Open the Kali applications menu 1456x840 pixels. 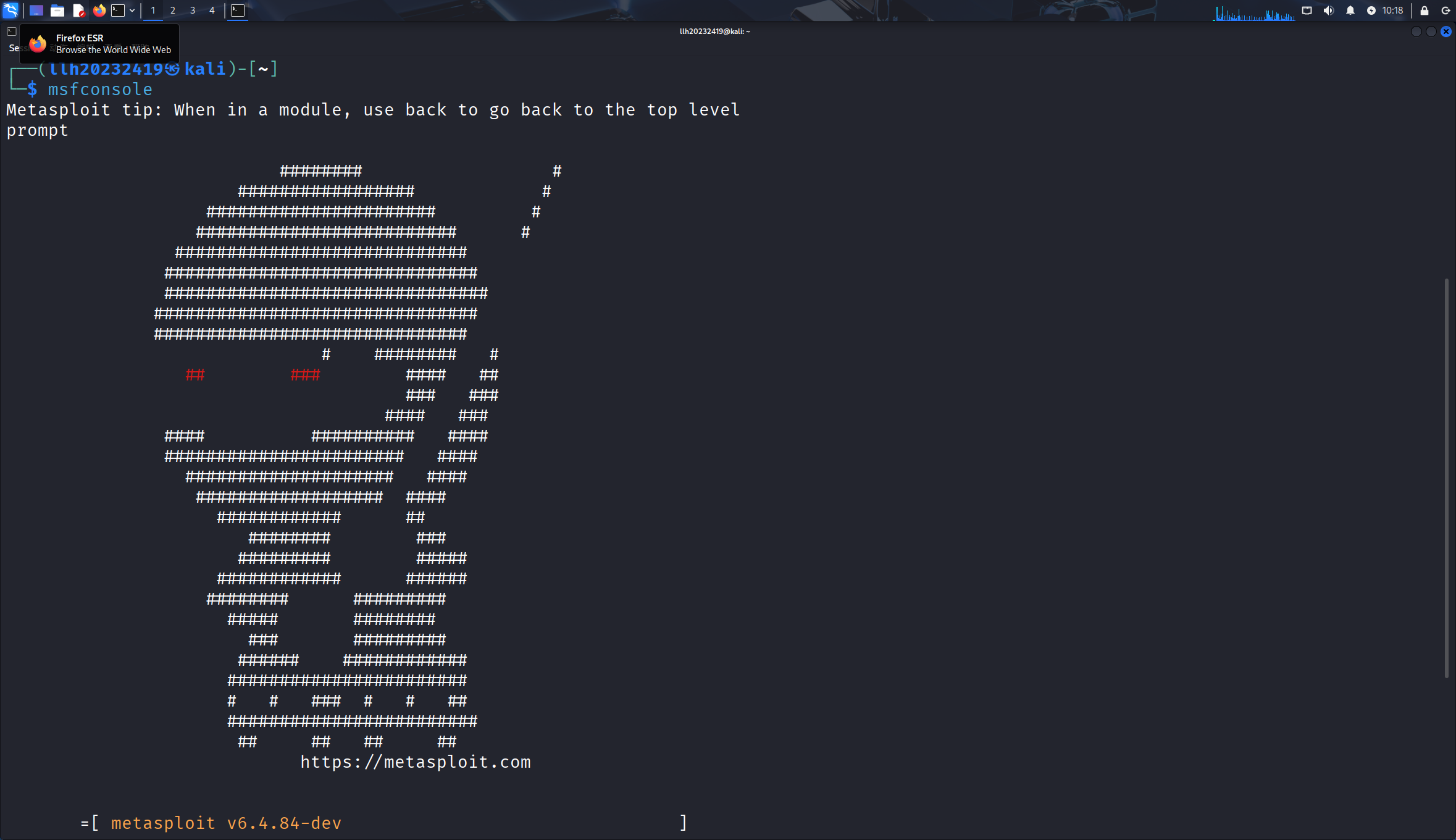pos(10,10)
